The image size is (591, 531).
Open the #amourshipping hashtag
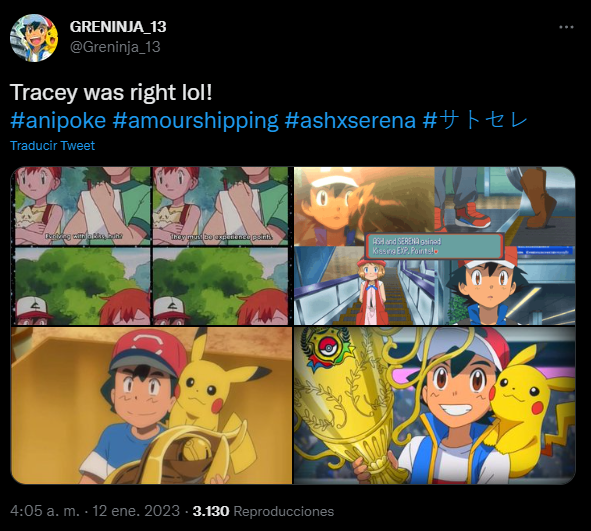195,121
